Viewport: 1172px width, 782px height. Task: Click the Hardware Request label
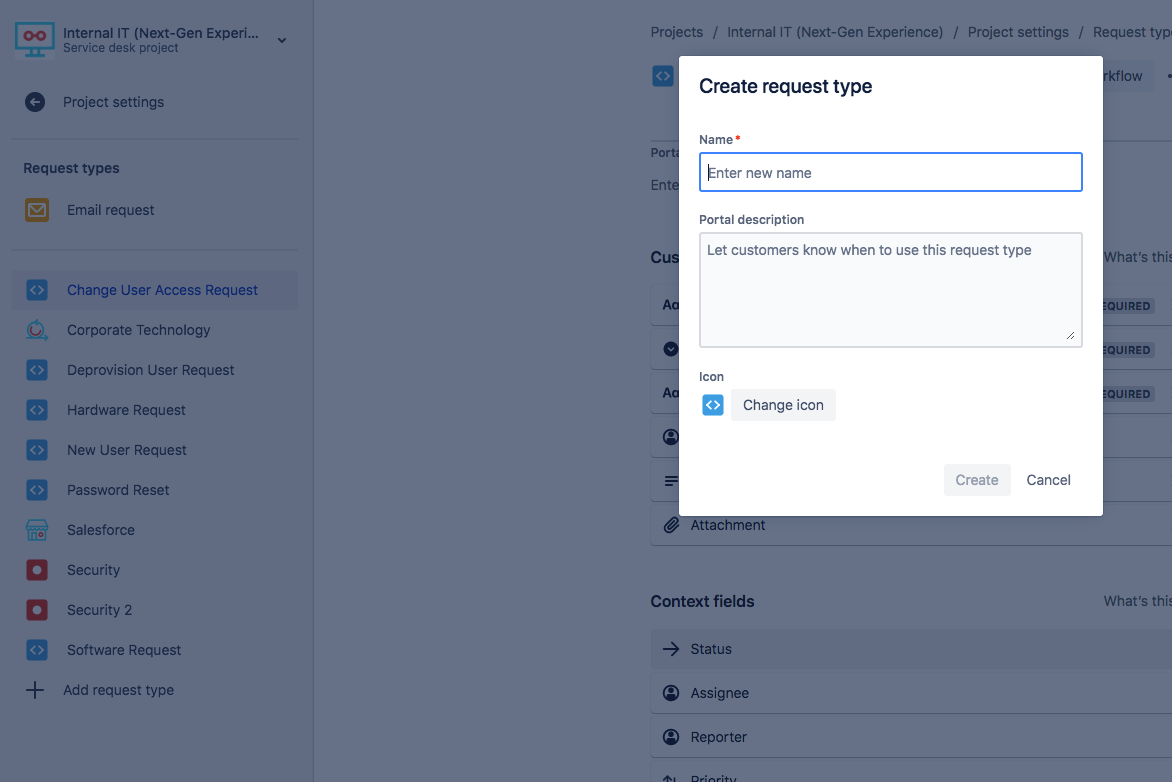(126, 410)
